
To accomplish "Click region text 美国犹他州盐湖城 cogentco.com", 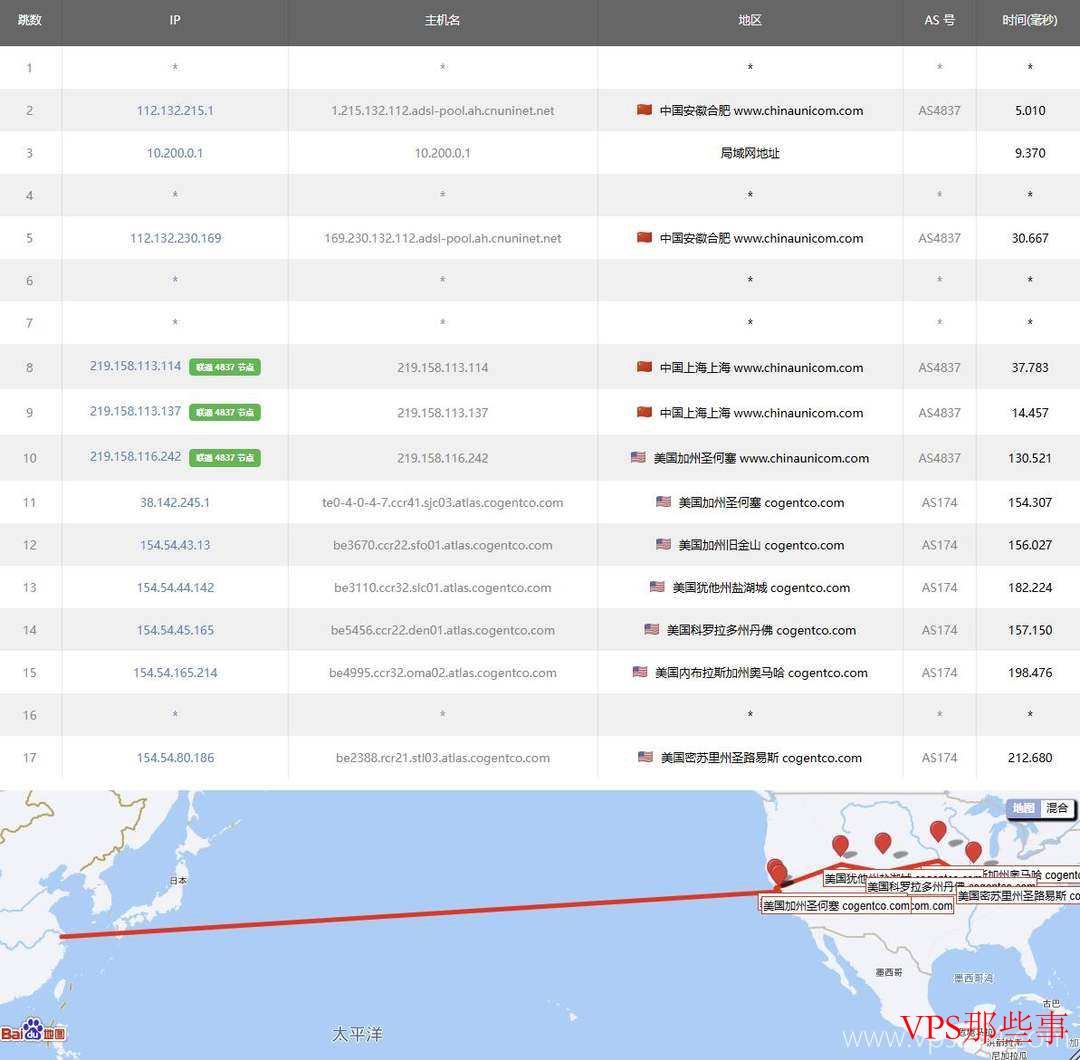I will tap(761, 588).
